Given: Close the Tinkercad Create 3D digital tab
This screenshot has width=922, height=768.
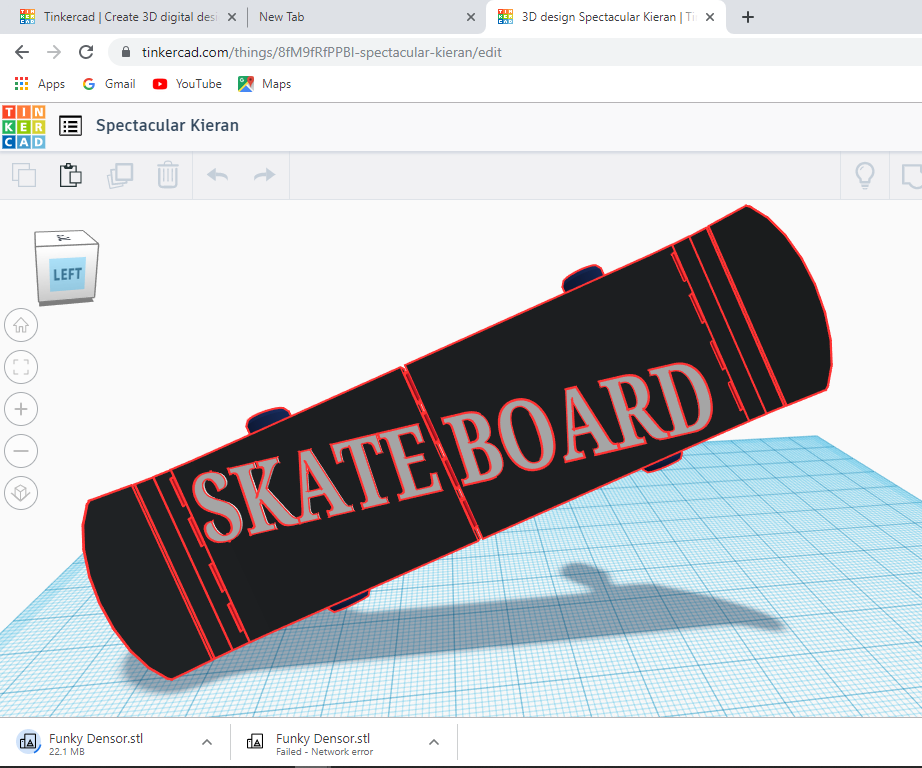Looking at the screenshot, I should click(x=232, y=17).
